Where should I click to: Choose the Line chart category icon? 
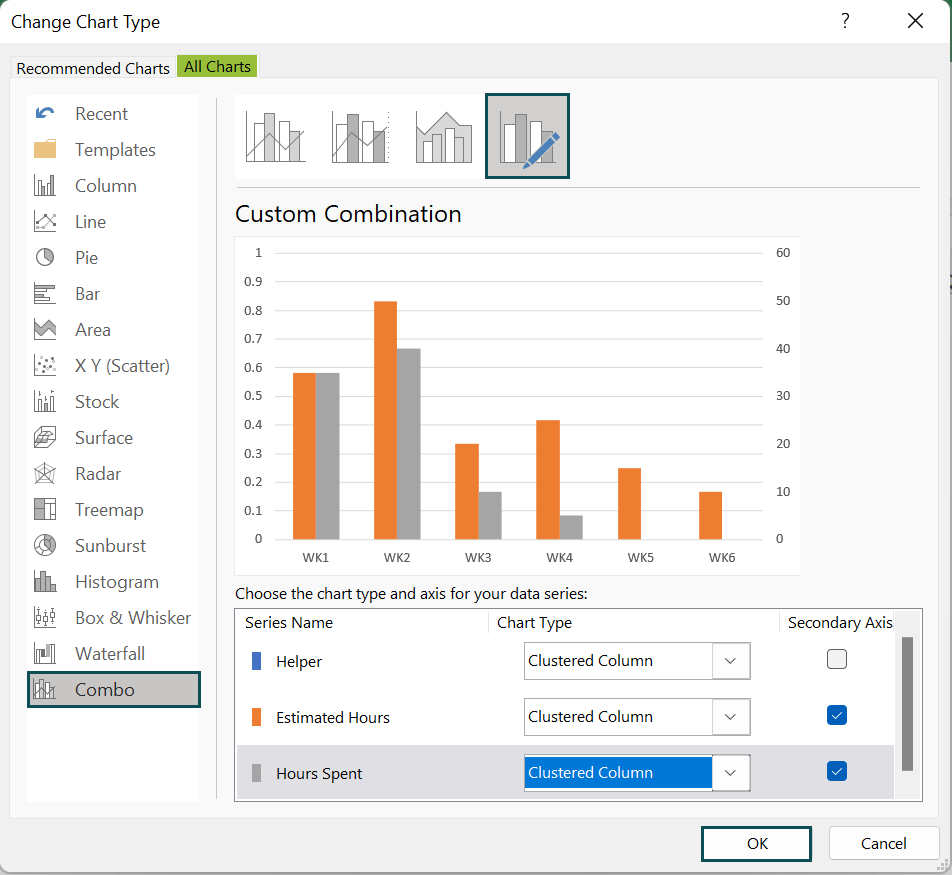45,222
